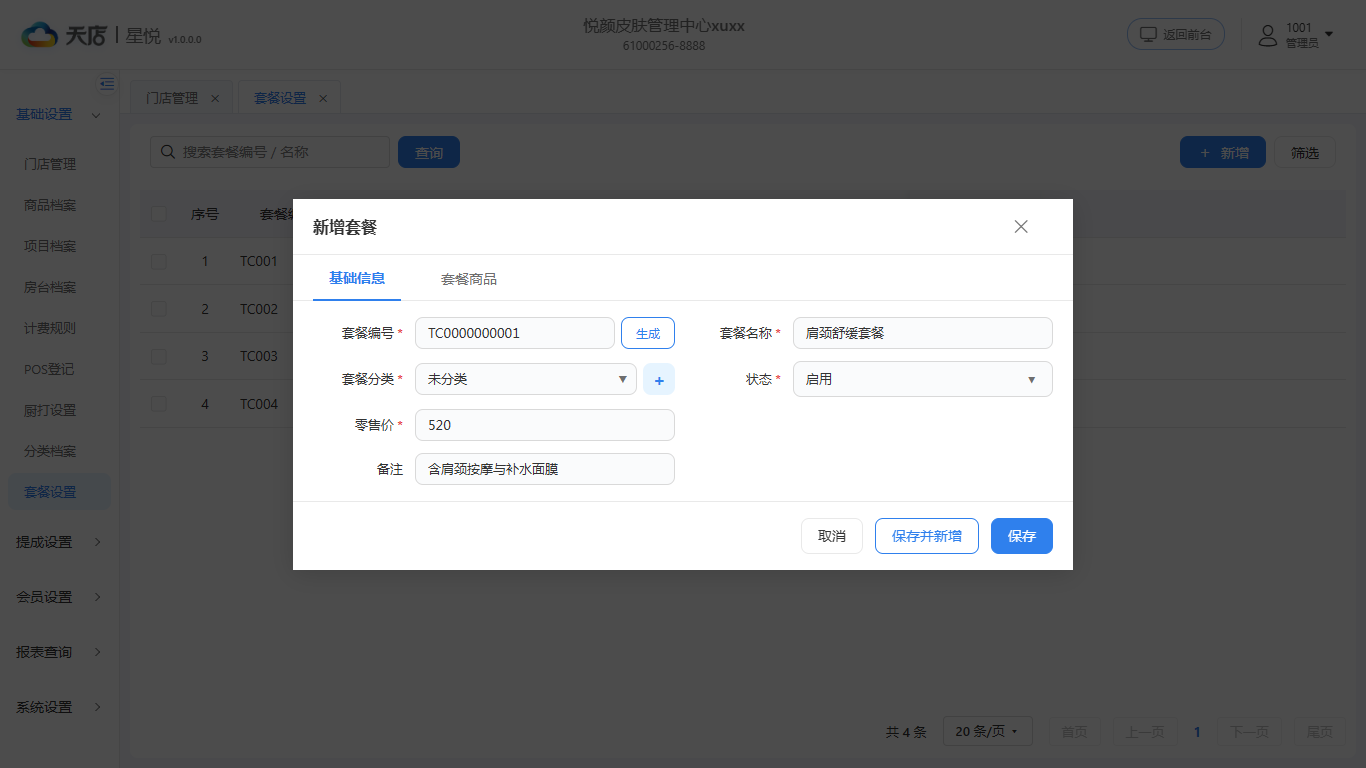Click the 生成 button for package code
1366x768 pixels.
tap(648, 333)
